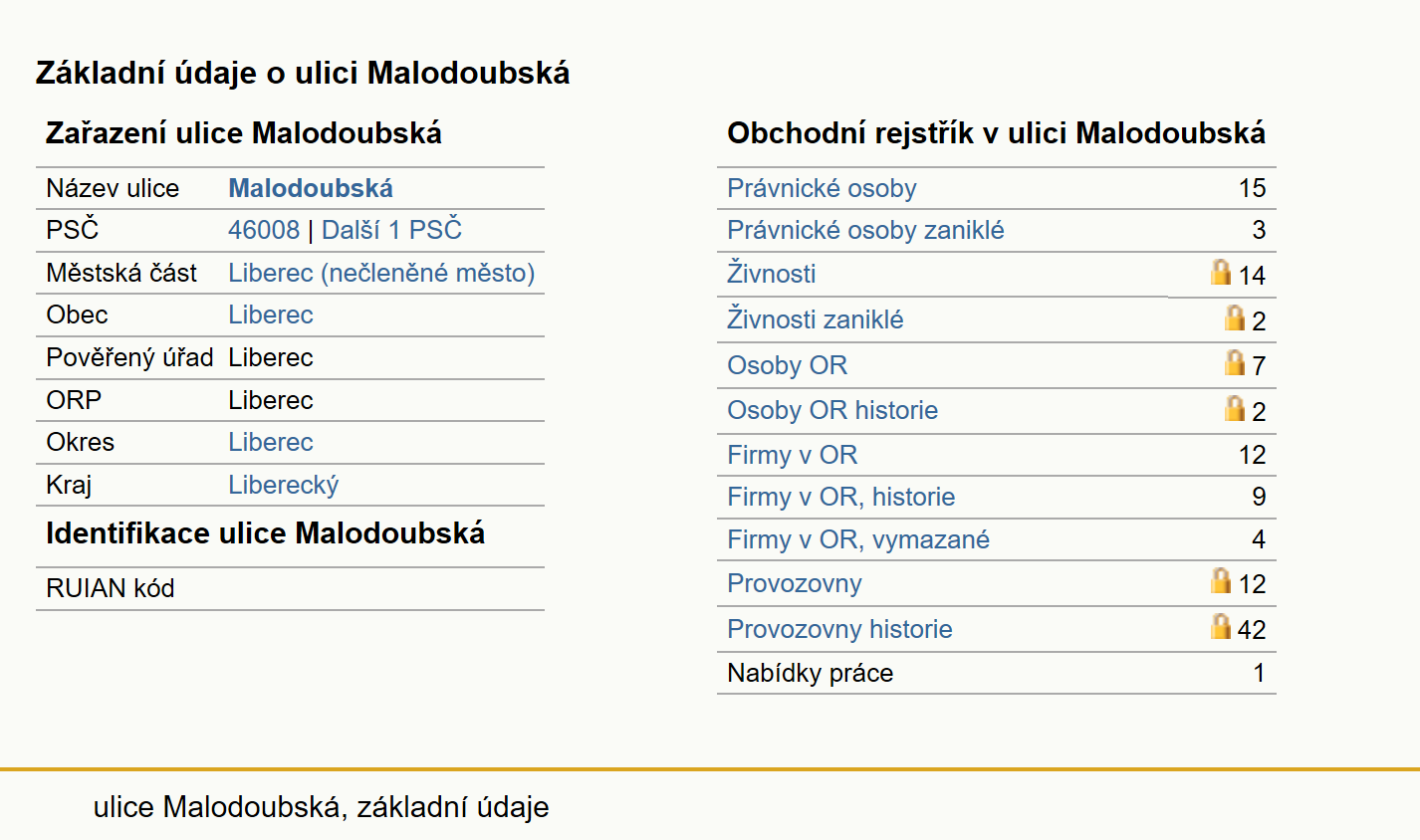Screen dimensions: 1420x840
Task: Open the Provozovny historie link
Action: click(x=839, y=629)
